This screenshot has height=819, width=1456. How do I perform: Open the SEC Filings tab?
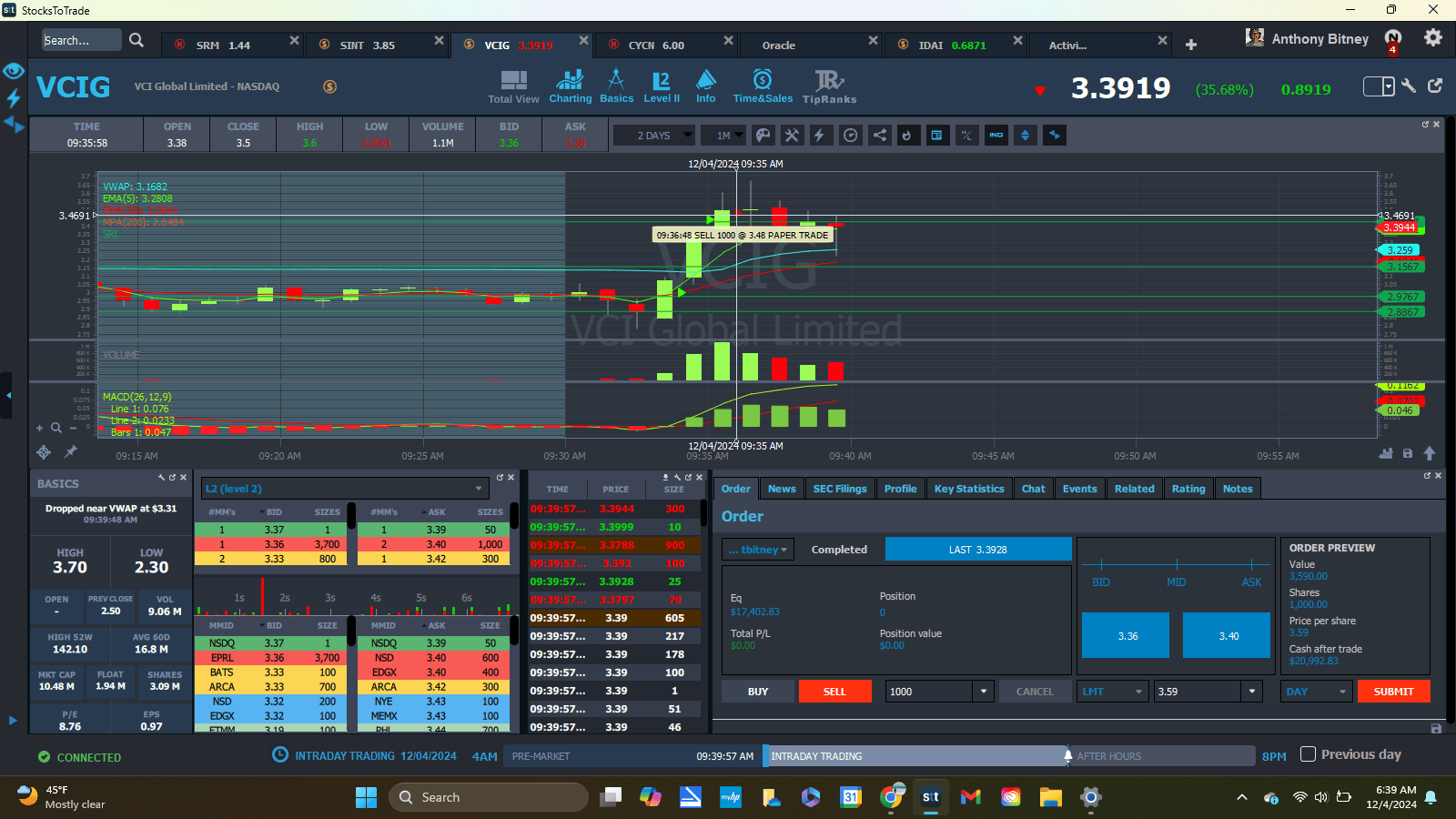[839, 489]
